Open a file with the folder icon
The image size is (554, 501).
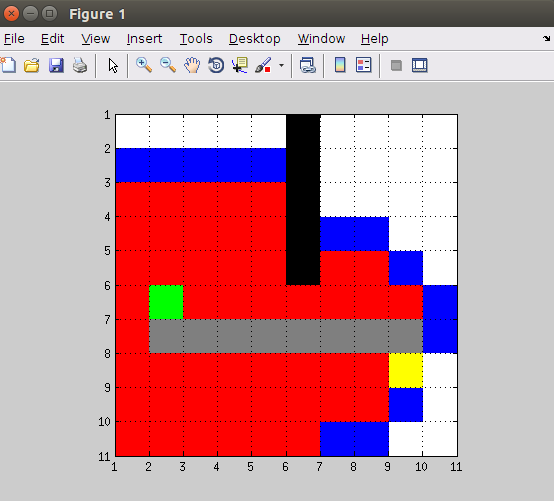(x=32, y=65)
